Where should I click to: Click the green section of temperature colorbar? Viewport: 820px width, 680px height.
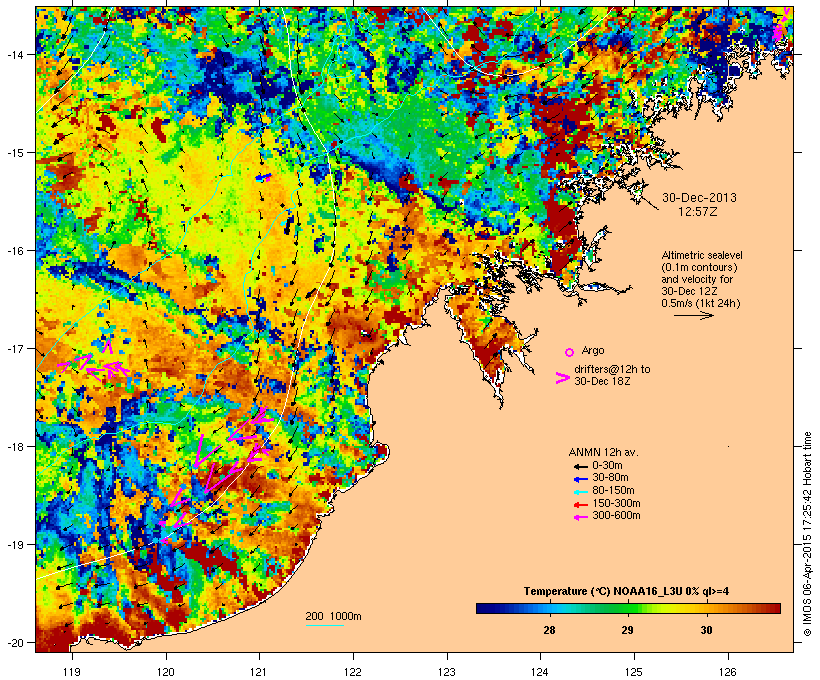(x=628, y=608)
